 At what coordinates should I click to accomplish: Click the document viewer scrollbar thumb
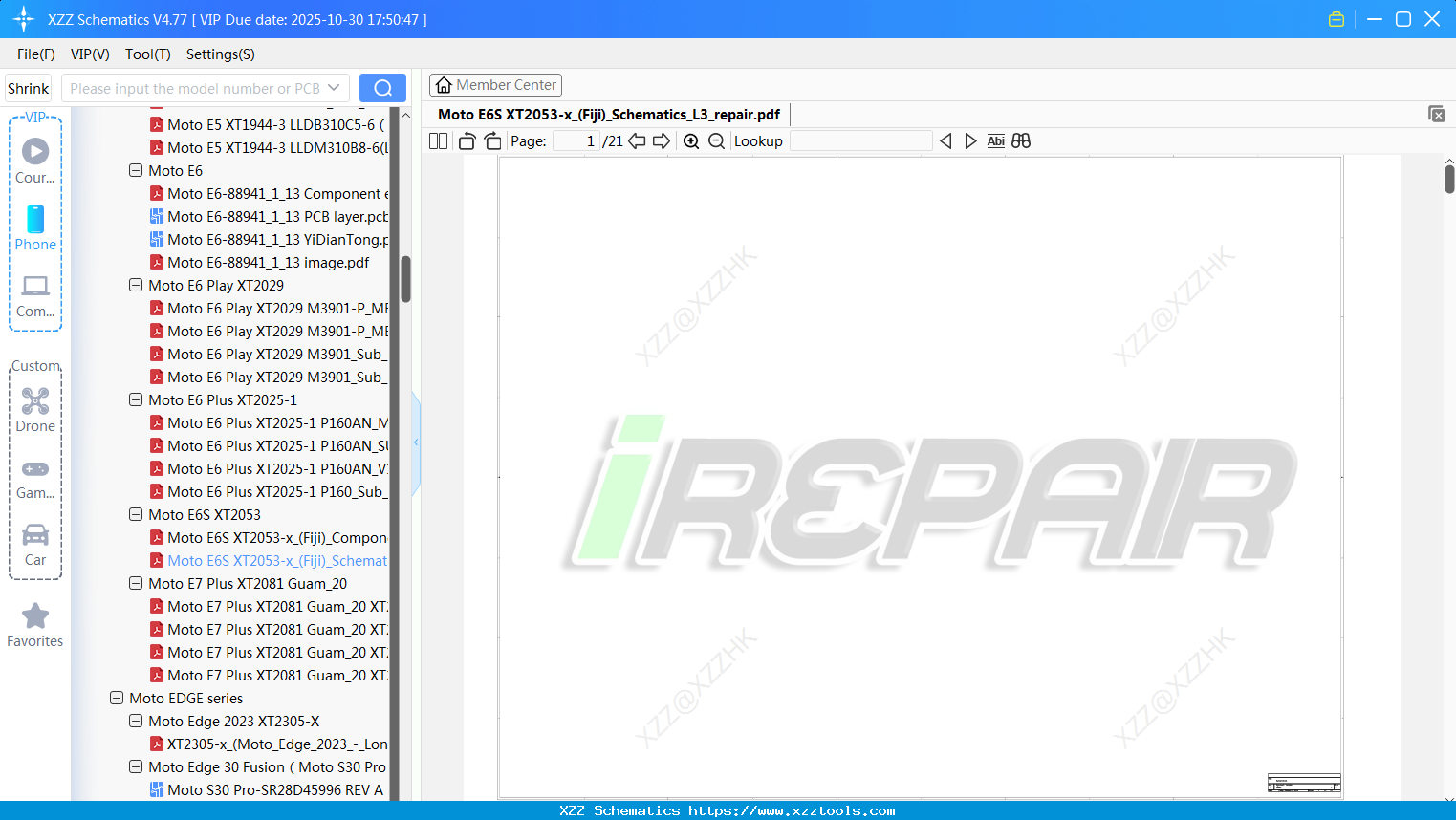(x=1449, y=179)
